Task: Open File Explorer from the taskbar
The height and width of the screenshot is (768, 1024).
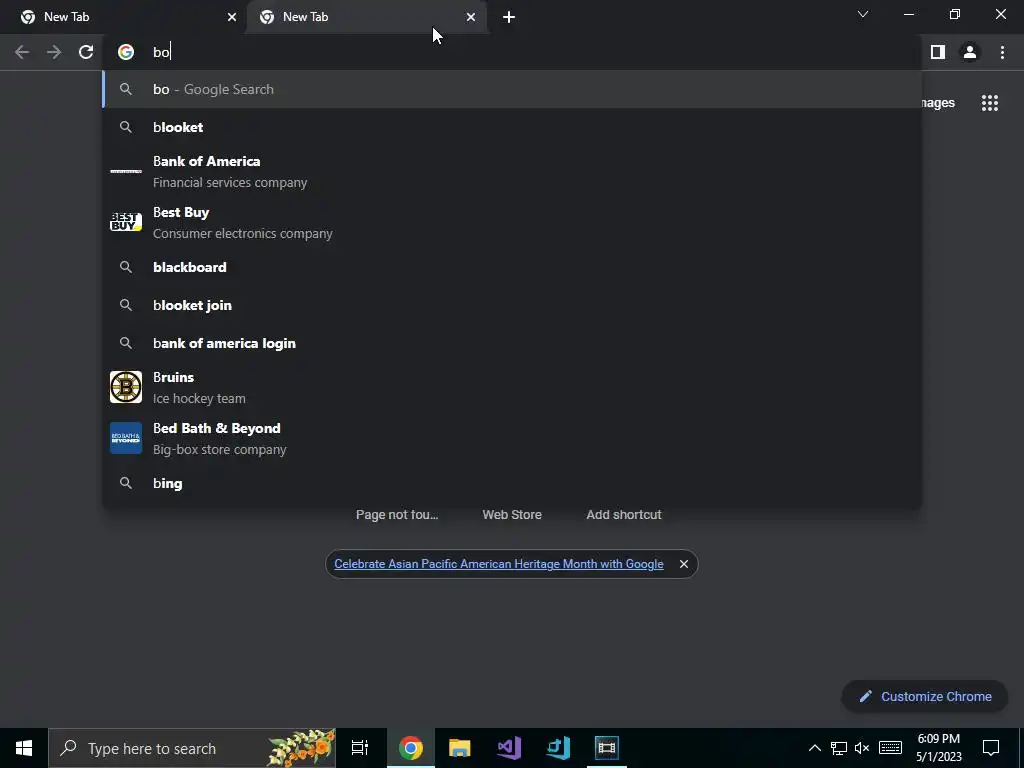Action: (x=460, y=748)
